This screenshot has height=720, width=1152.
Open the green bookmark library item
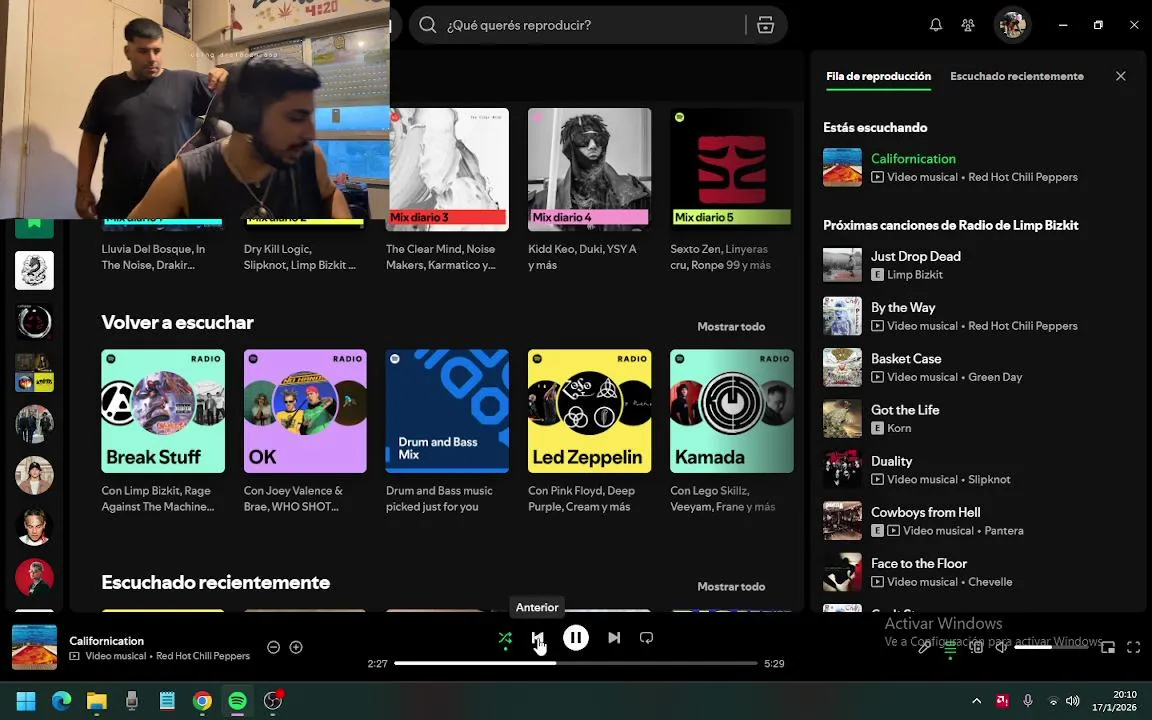point(35,228)
